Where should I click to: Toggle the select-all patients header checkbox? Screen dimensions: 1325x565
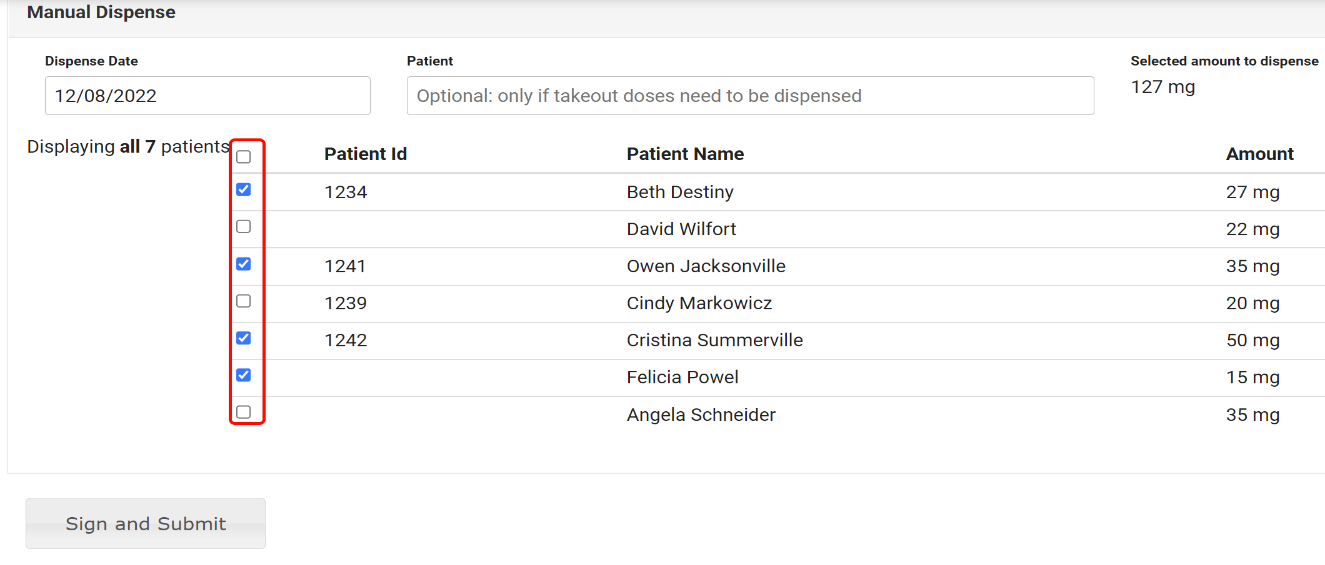point(243,157)
